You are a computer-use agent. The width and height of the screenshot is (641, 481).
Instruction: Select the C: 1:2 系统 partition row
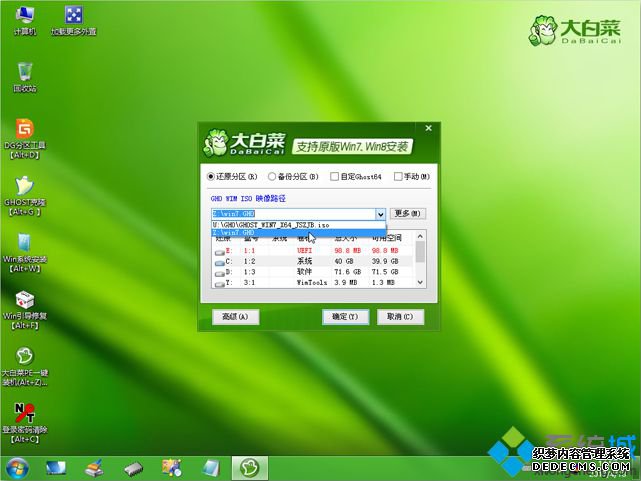[x=314, y=261]
